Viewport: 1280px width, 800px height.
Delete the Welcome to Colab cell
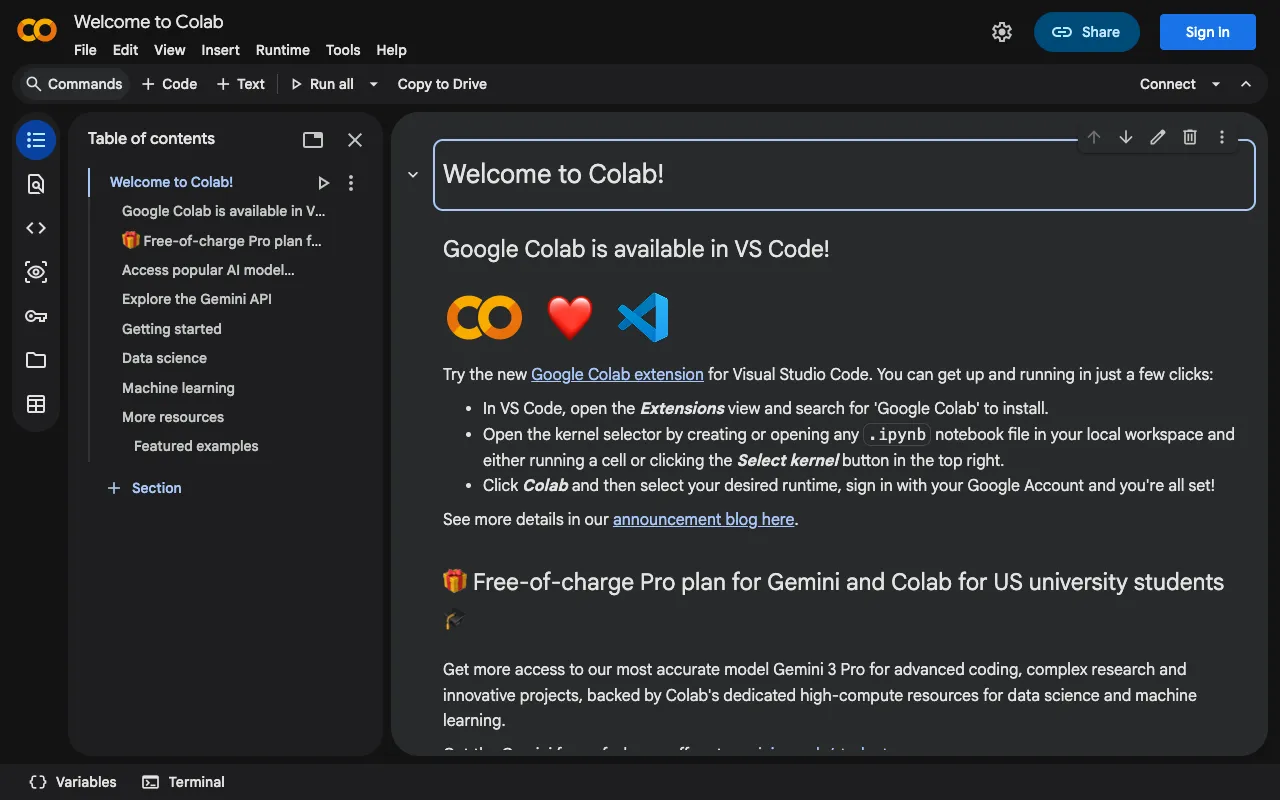click(x=1189, y=137)
